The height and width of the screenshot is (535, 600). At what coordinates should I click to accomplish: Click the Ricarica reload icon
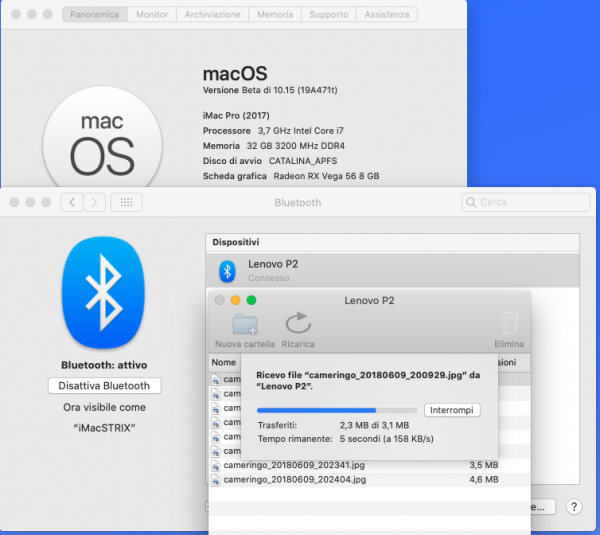pos(298,323)
